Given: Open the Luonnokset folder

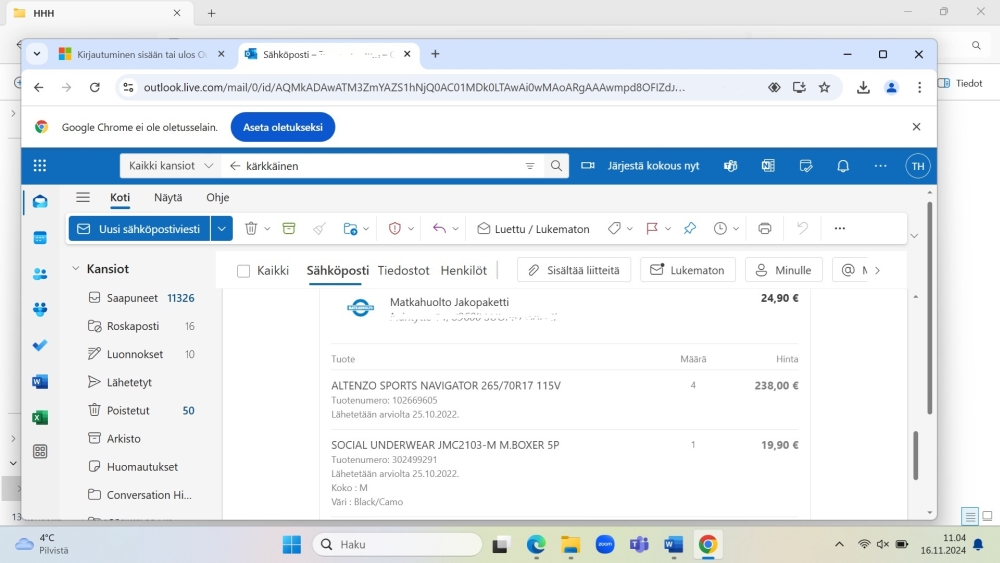Looking at the screenshot, I should point(140,354).
